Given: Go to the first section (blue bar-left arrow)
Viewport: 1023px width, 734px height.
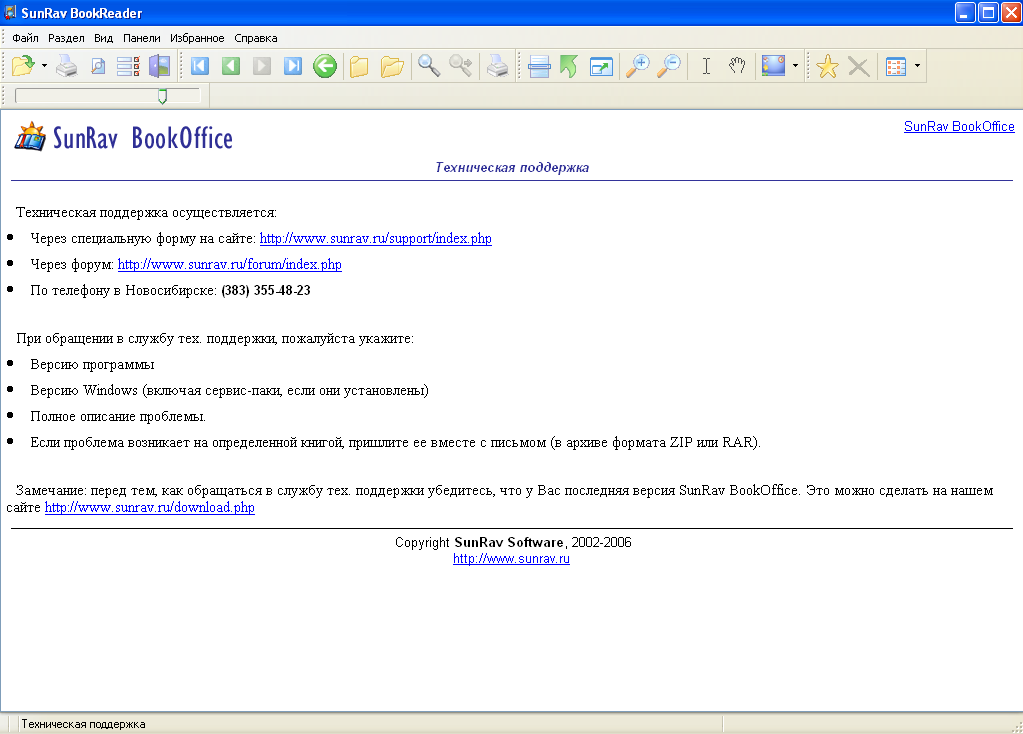Looking at the screenshot, I should tap(200, 66).
